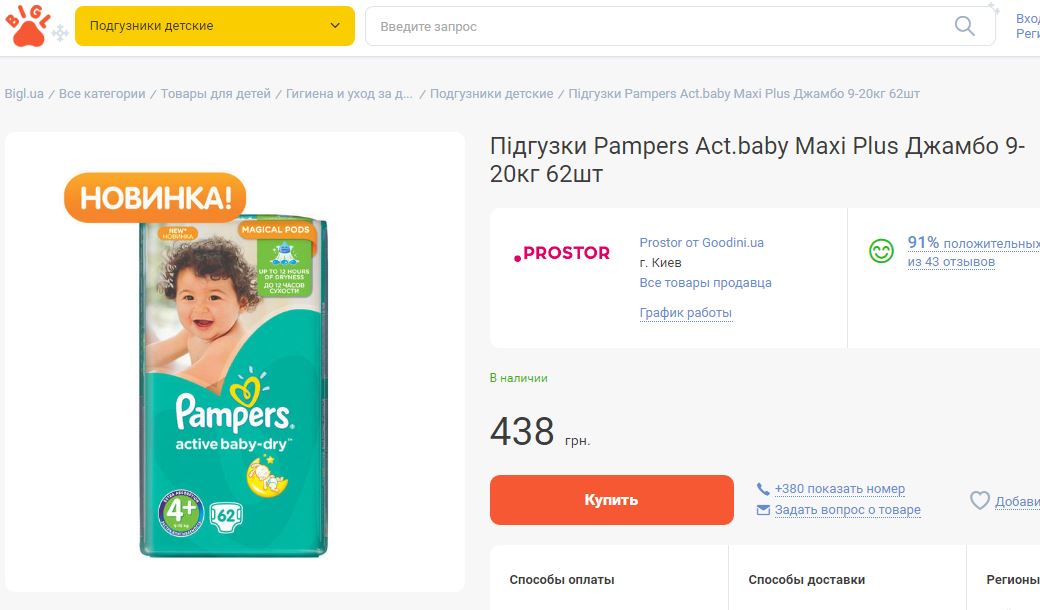Go to Товары для детей breadcrumb
Viewport: 1040px width, 610px height.
[216, 93]
